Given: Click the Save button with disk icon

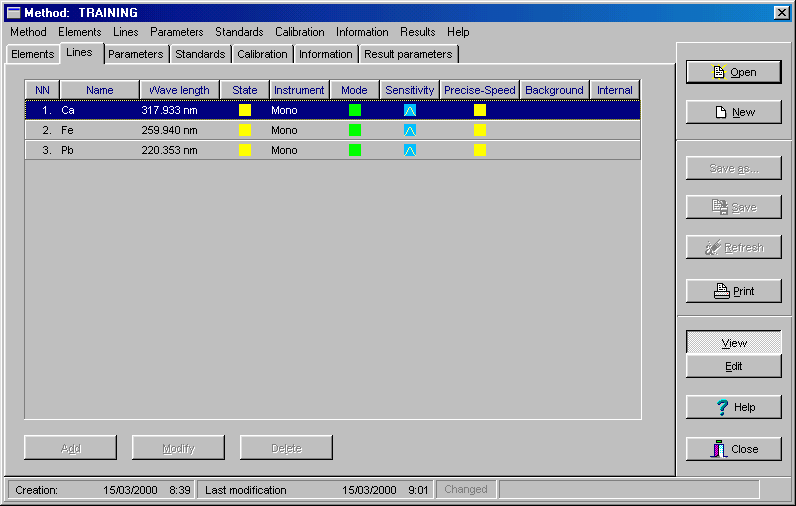Looking at the screenshot, I should tap(734, 207).
